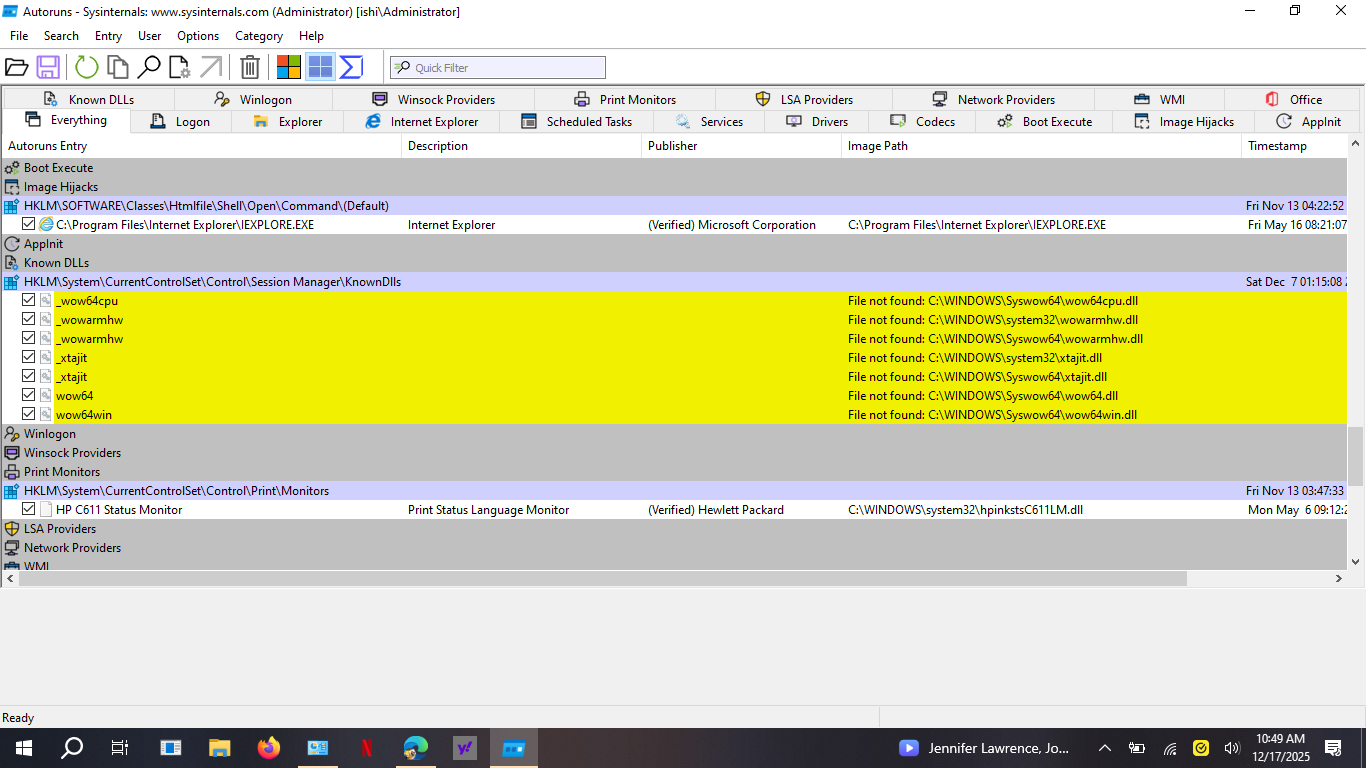1366x768 pixels.
Task: Click the VirusTotal sigma toolbar icon
Action: pos(349,67)
